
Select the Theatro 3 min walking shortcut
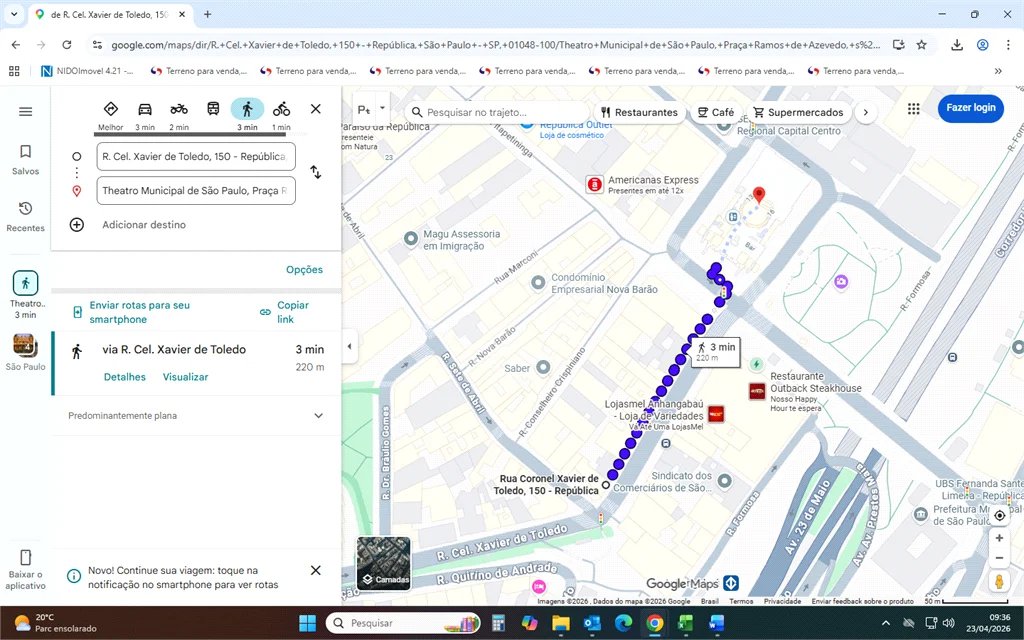click(25, 294)
